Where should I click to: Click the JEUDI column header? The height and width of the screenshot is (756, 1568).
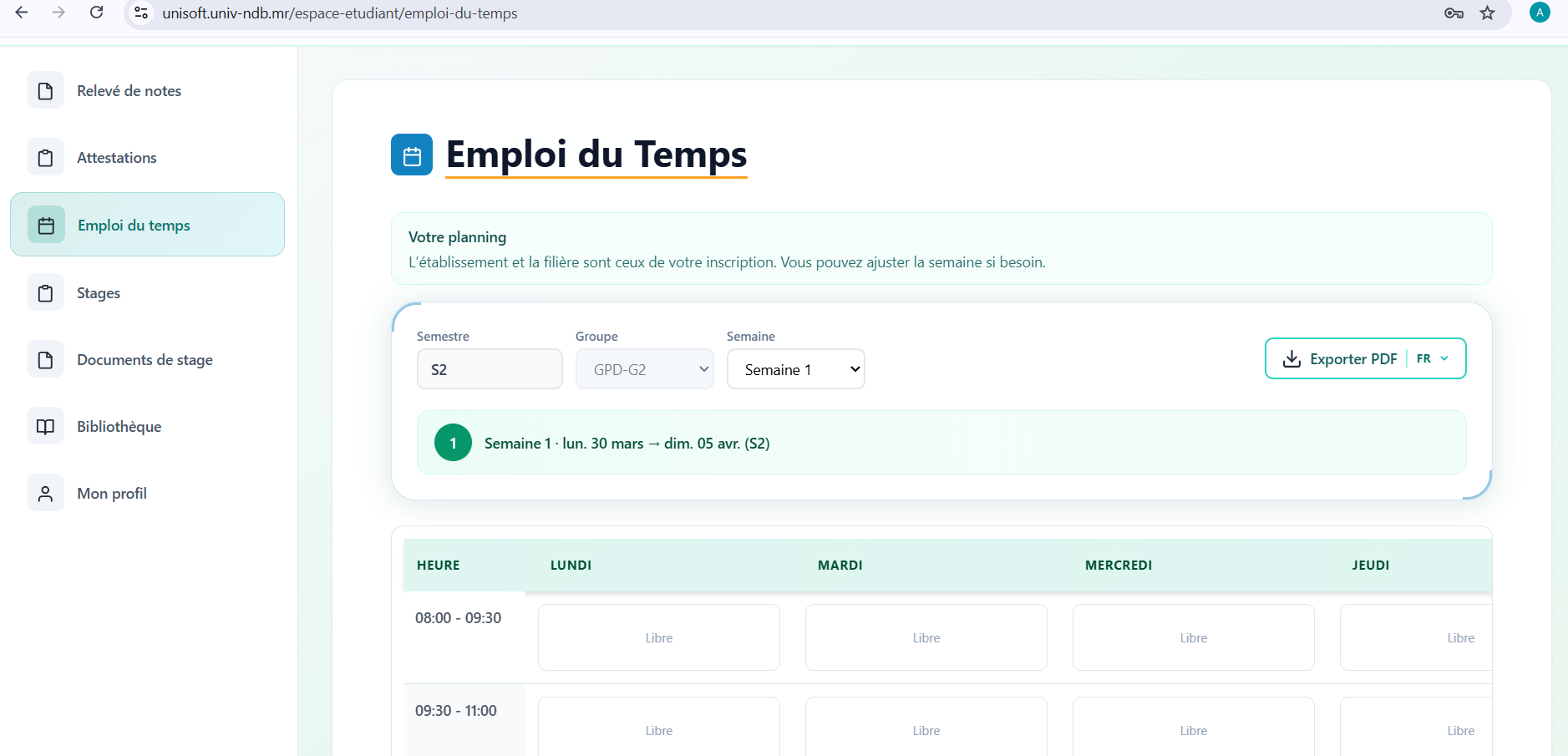click(x=1371, y=565)
